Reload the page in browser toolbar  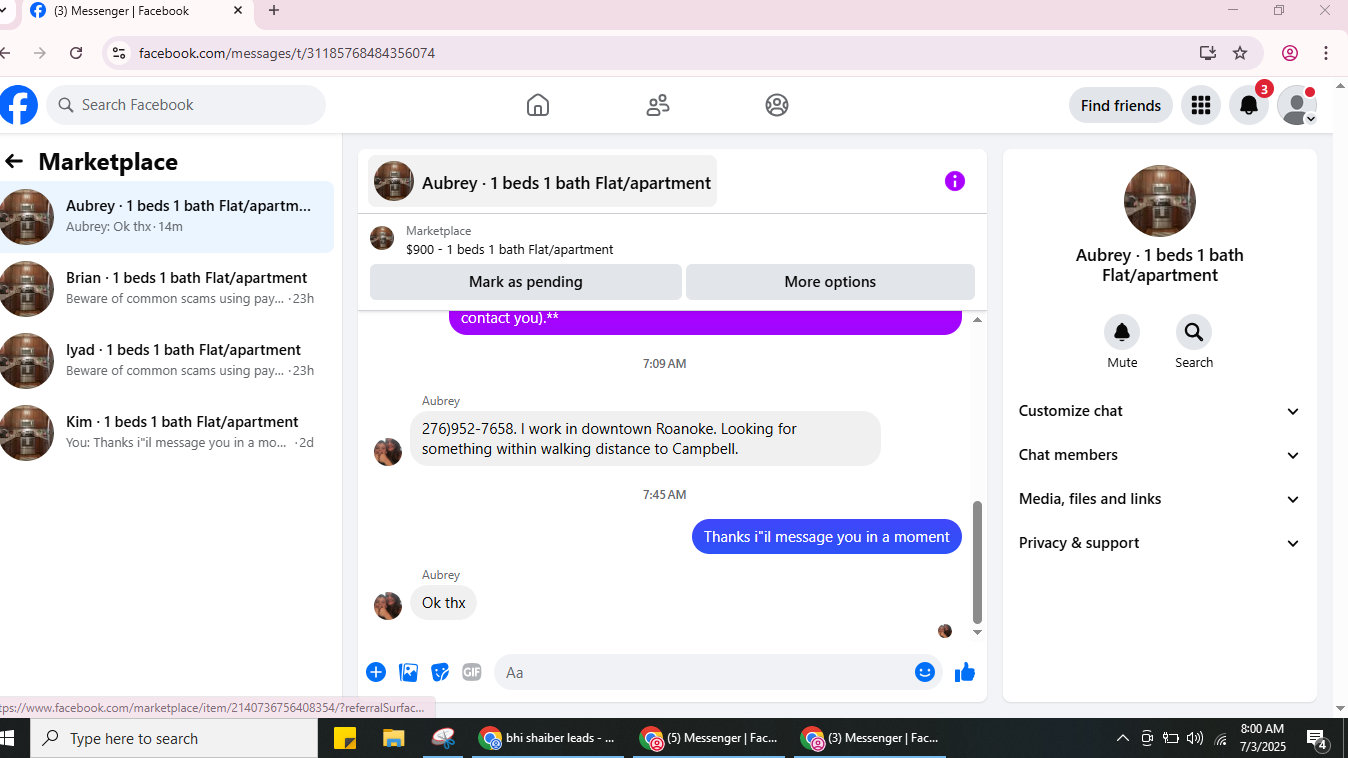[x=76, y=53]
